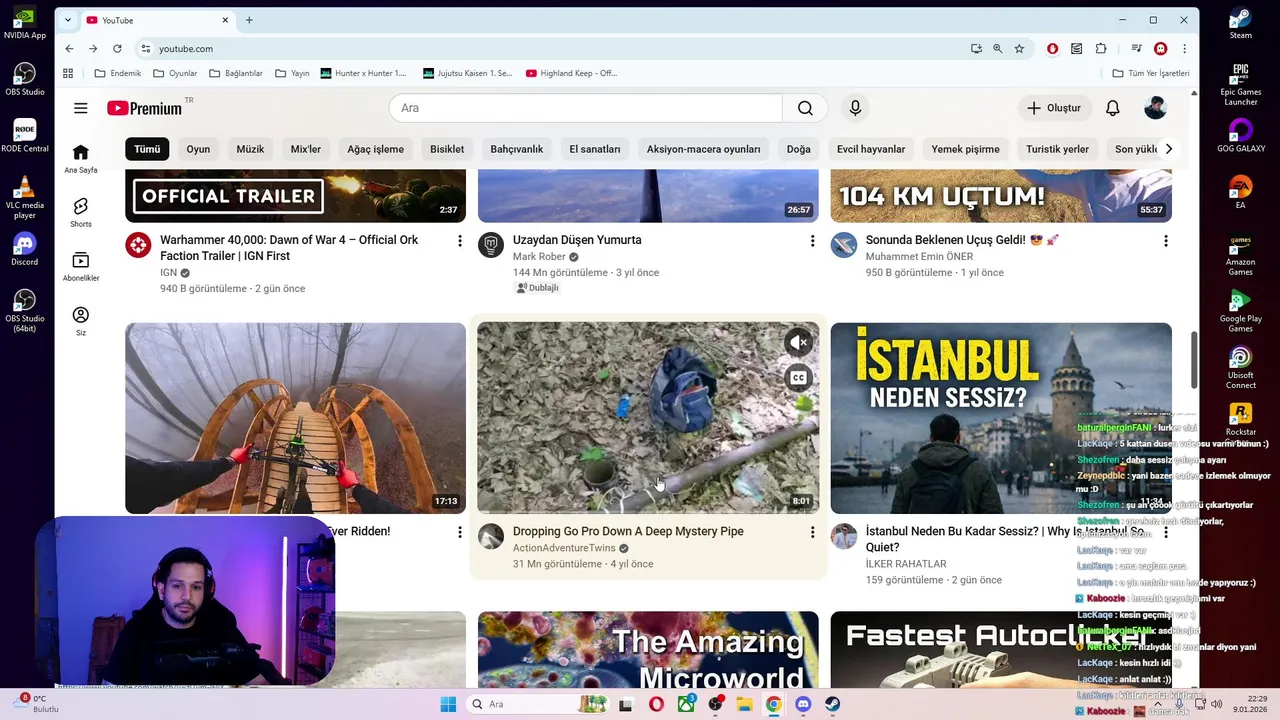Screen dimensions: 1280x720
Task: Open options menu for Warhammer 40,000 video
Action: click(460, 241)
